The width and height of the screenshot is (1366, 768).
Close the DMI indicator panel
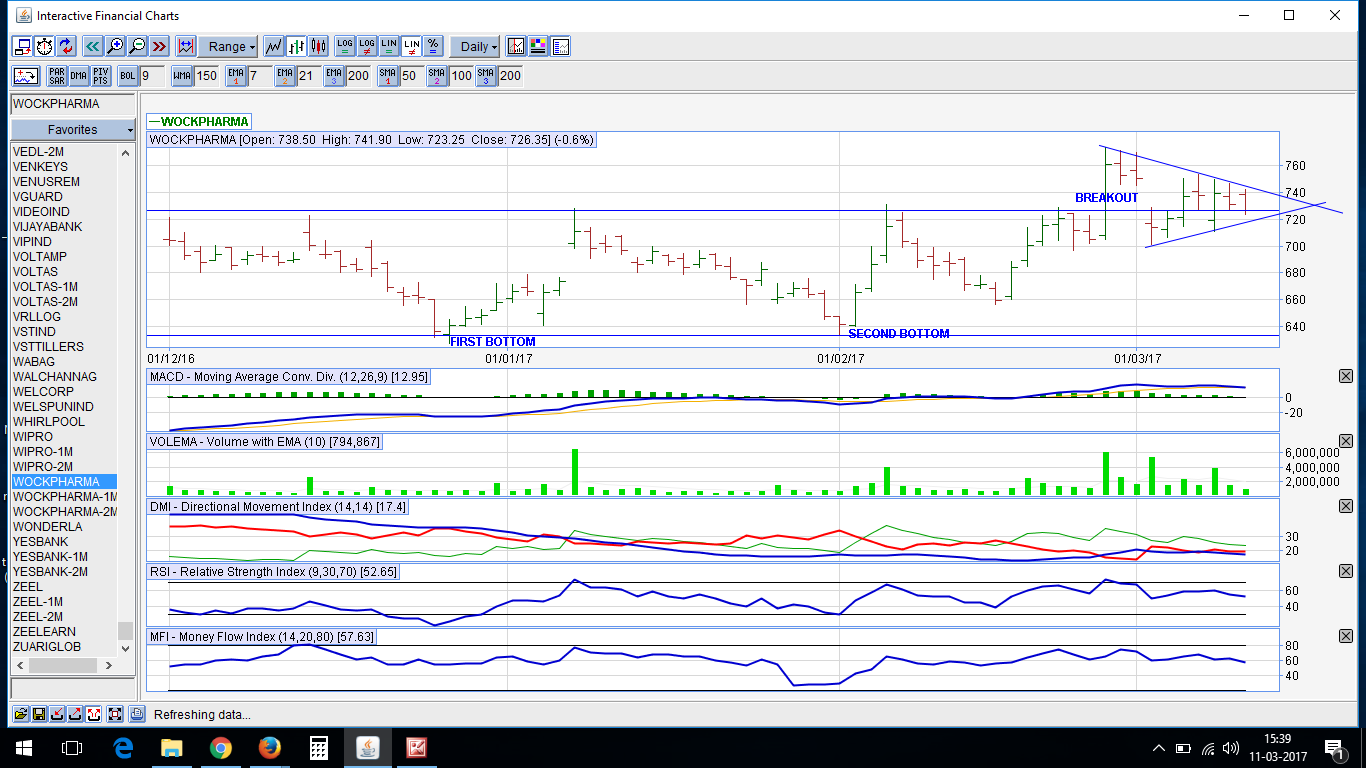tap(1345, 506)
